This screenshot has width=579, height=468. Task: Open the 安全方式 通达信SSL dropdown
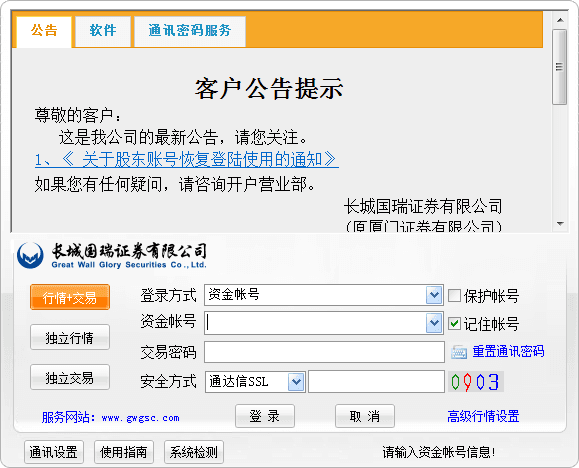click(255, 382)
